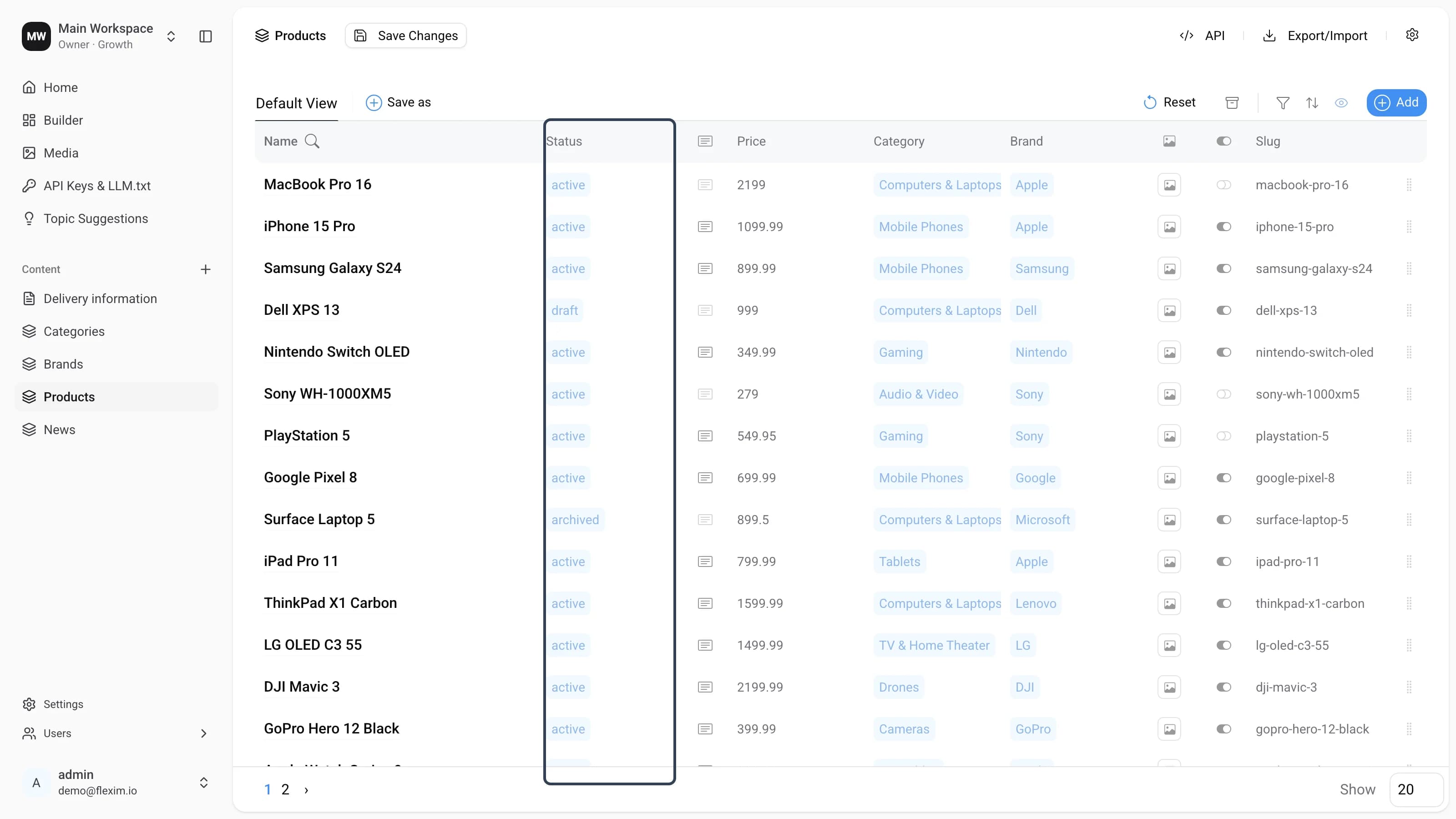This screenshot has width=1456, height=819.
Task: Open Export/Import
Action: coord(1314,35)
